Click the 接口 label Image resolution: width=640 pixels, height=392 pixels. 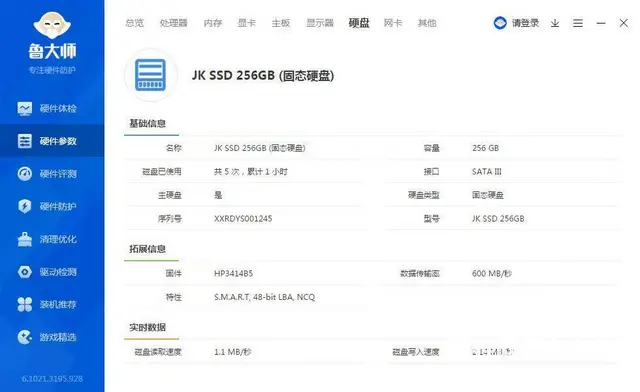click(x=431, y=172)
